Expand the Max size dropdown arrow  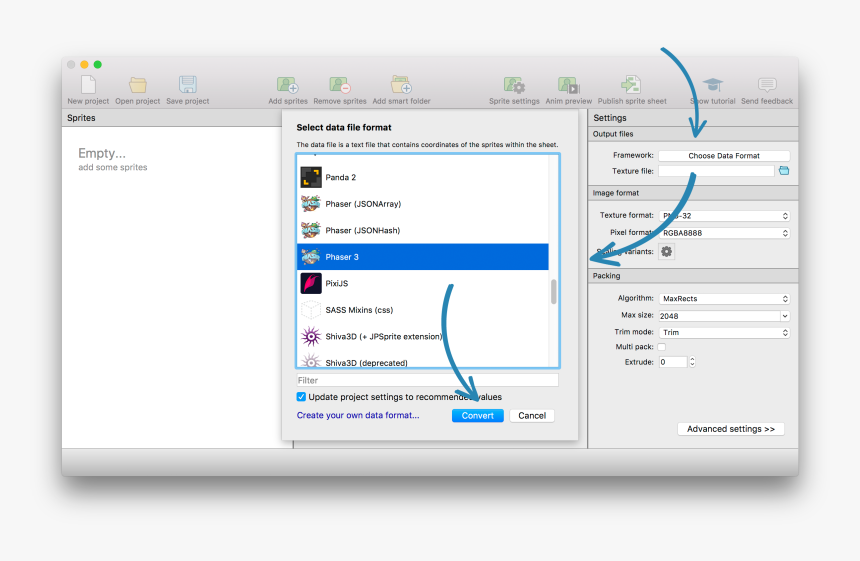[785, 316]
